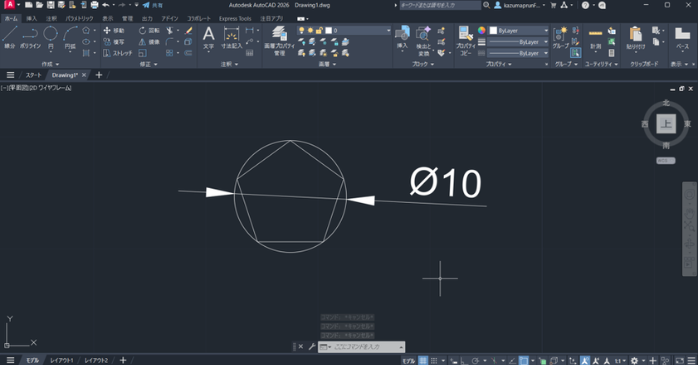Click the add layout plus button
The height and width of the screenshot is (365, 698).
(123, 360)
